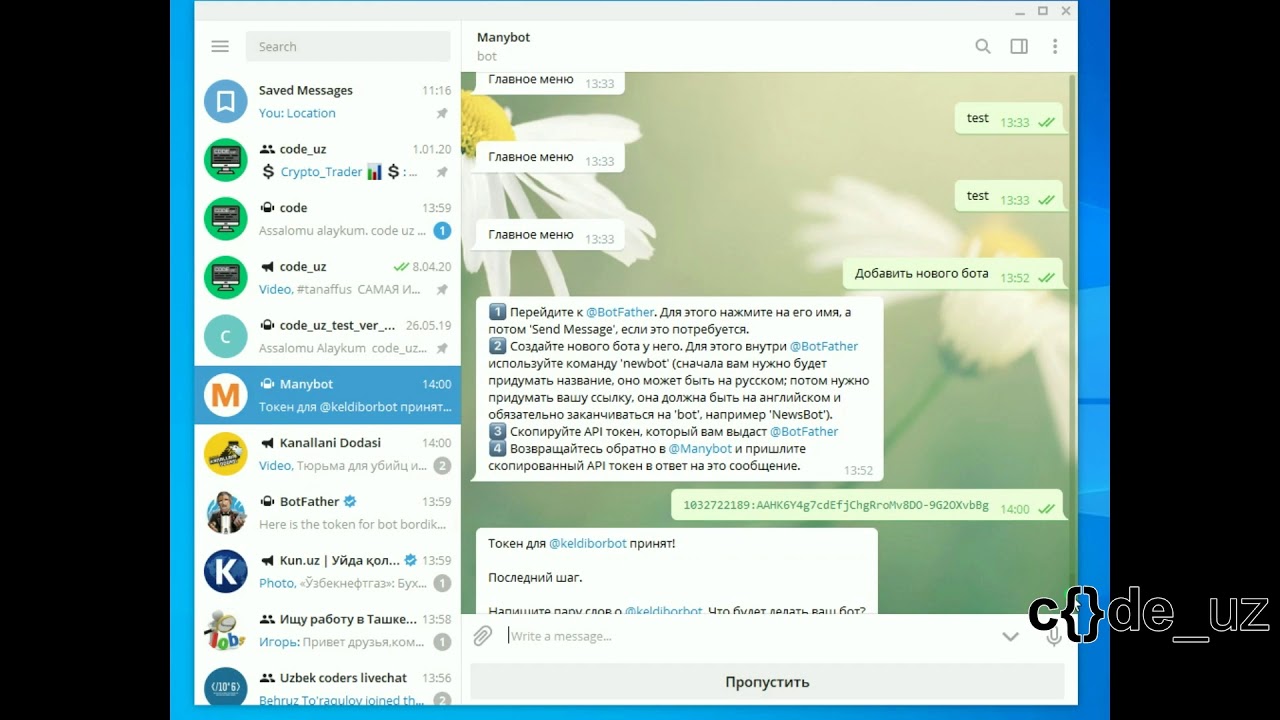The width and height of the screenshot is (1280, 720).
Task: Click the 'test' message sent at top
Action: (x=1008, y=119)
